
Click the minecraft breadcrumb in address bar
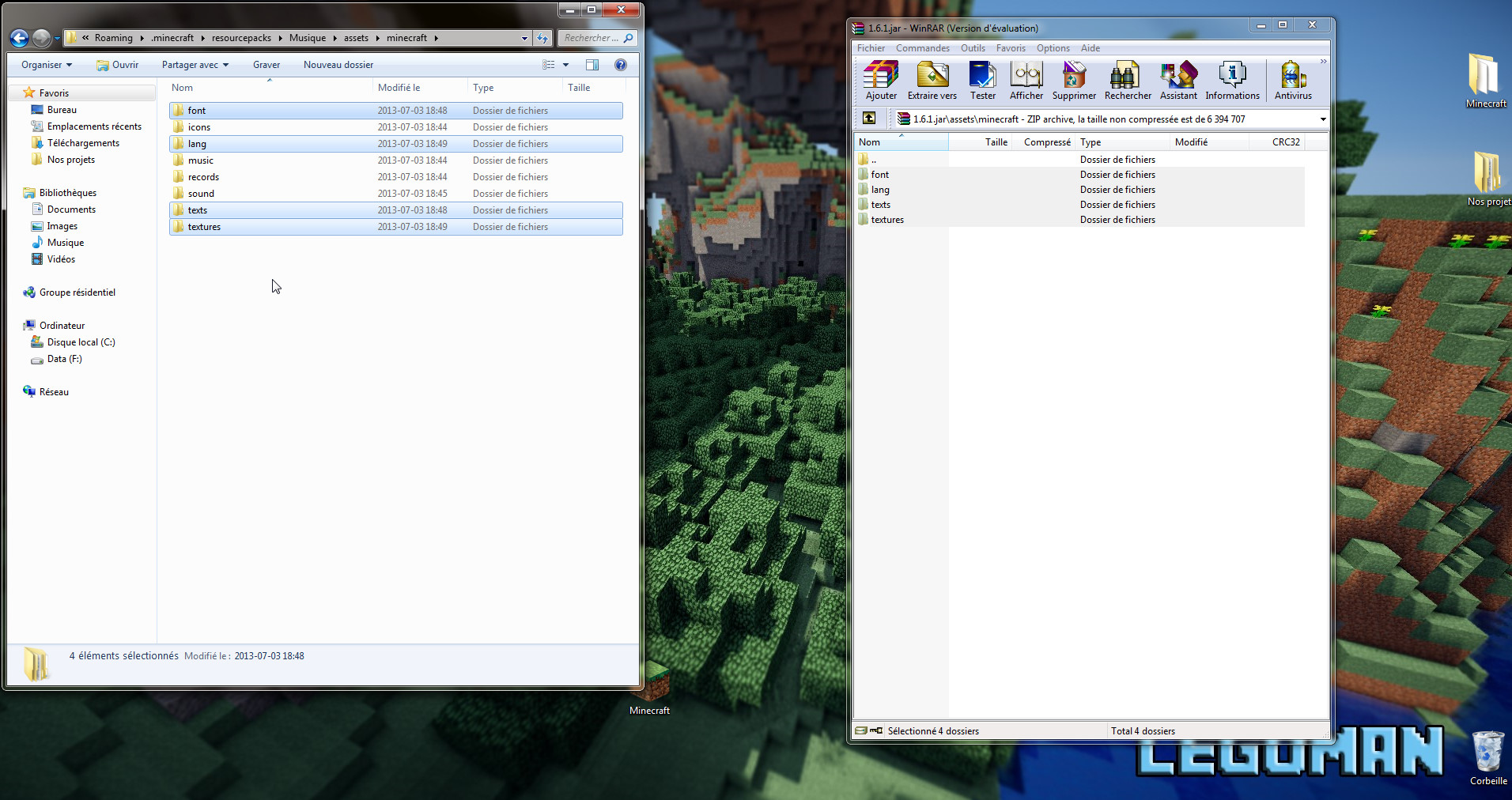coord(406,38)
